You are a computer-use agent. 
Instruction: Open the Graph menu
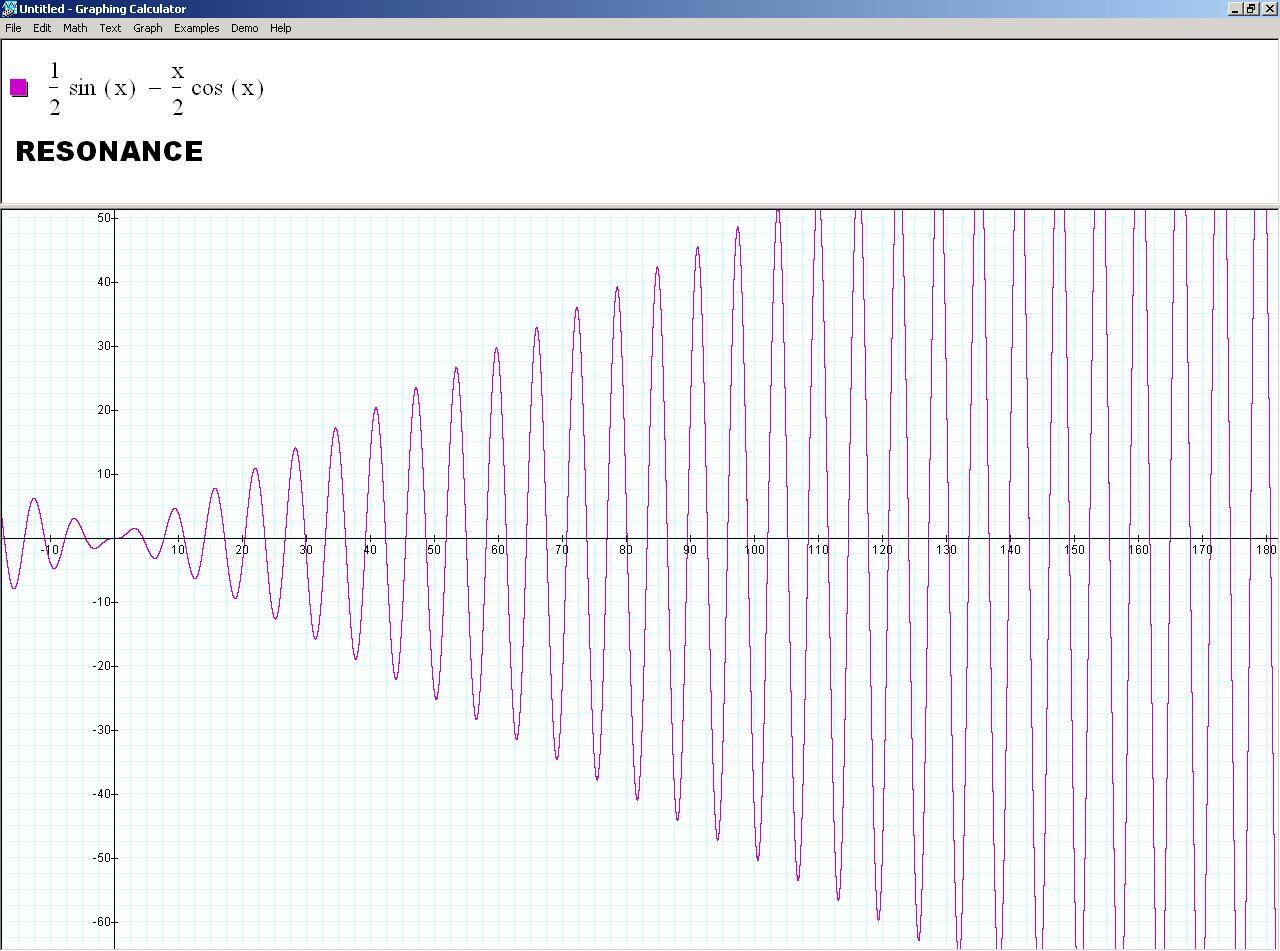[x=148, y=28]
